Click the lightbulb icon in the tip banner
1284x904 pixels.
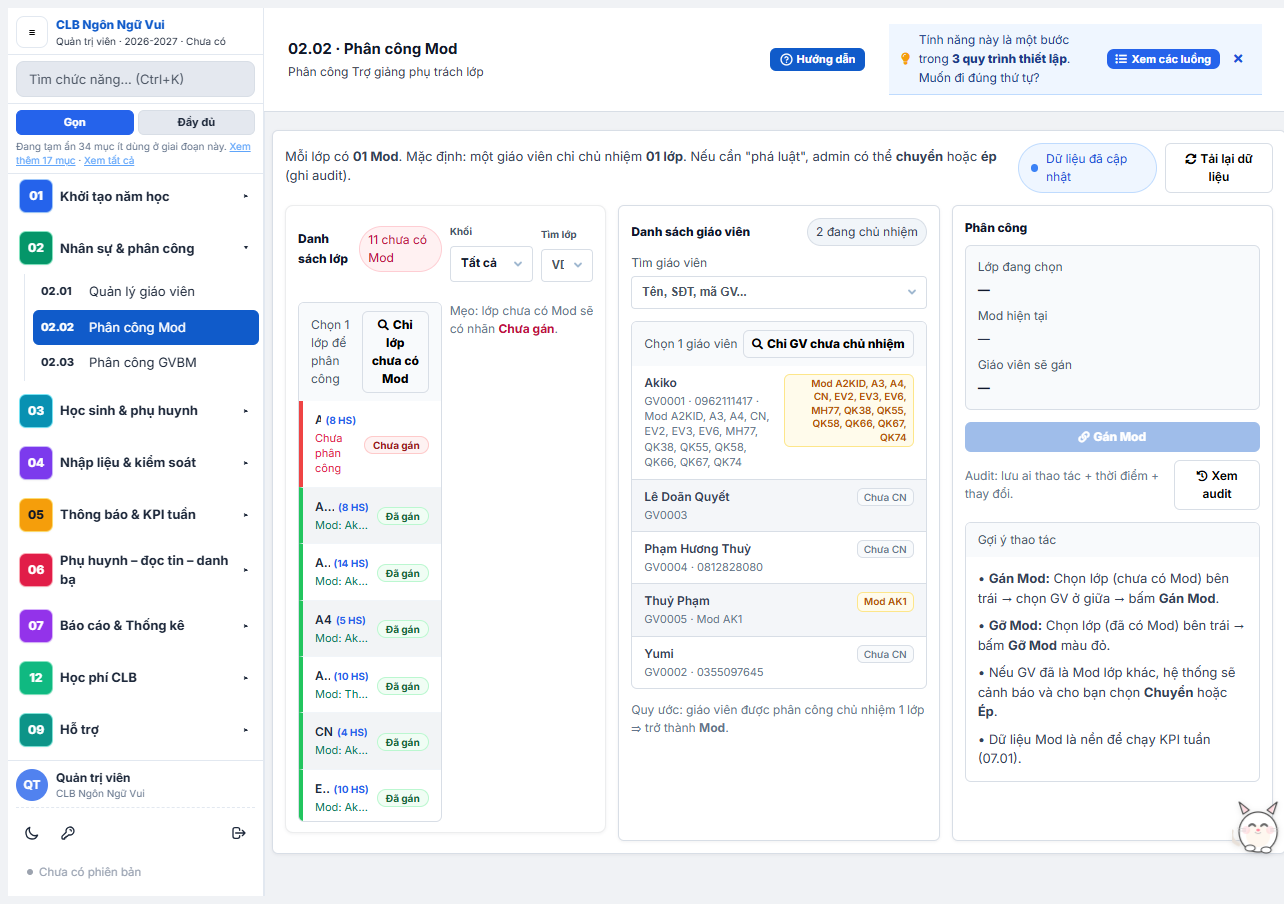(x=906, y=59)
